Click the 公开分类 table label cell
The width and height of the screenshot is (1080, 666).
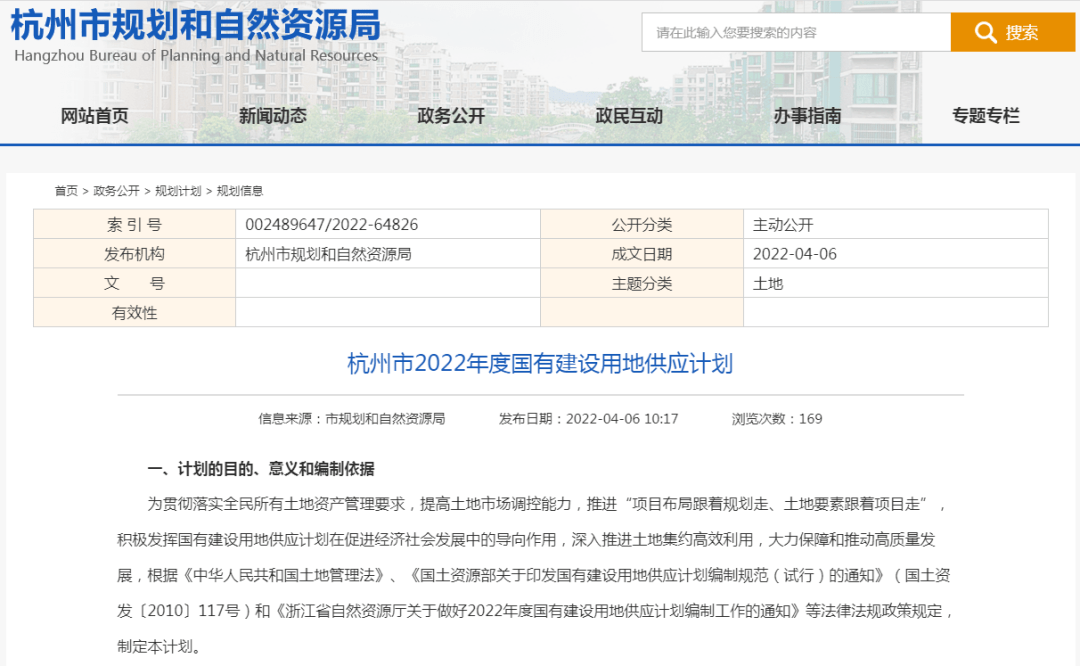tap(642, 225)
